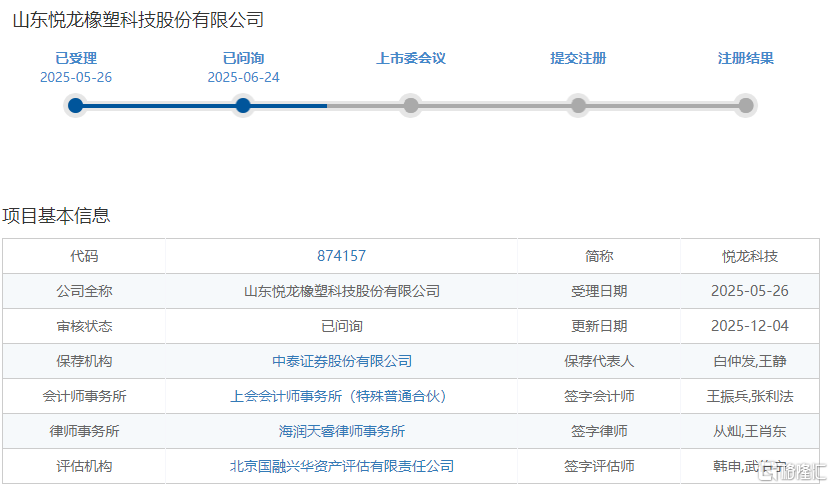Click the 山东悦龙橡塑科技 company title heading
The image size is (833, 488).
[138, 19]
